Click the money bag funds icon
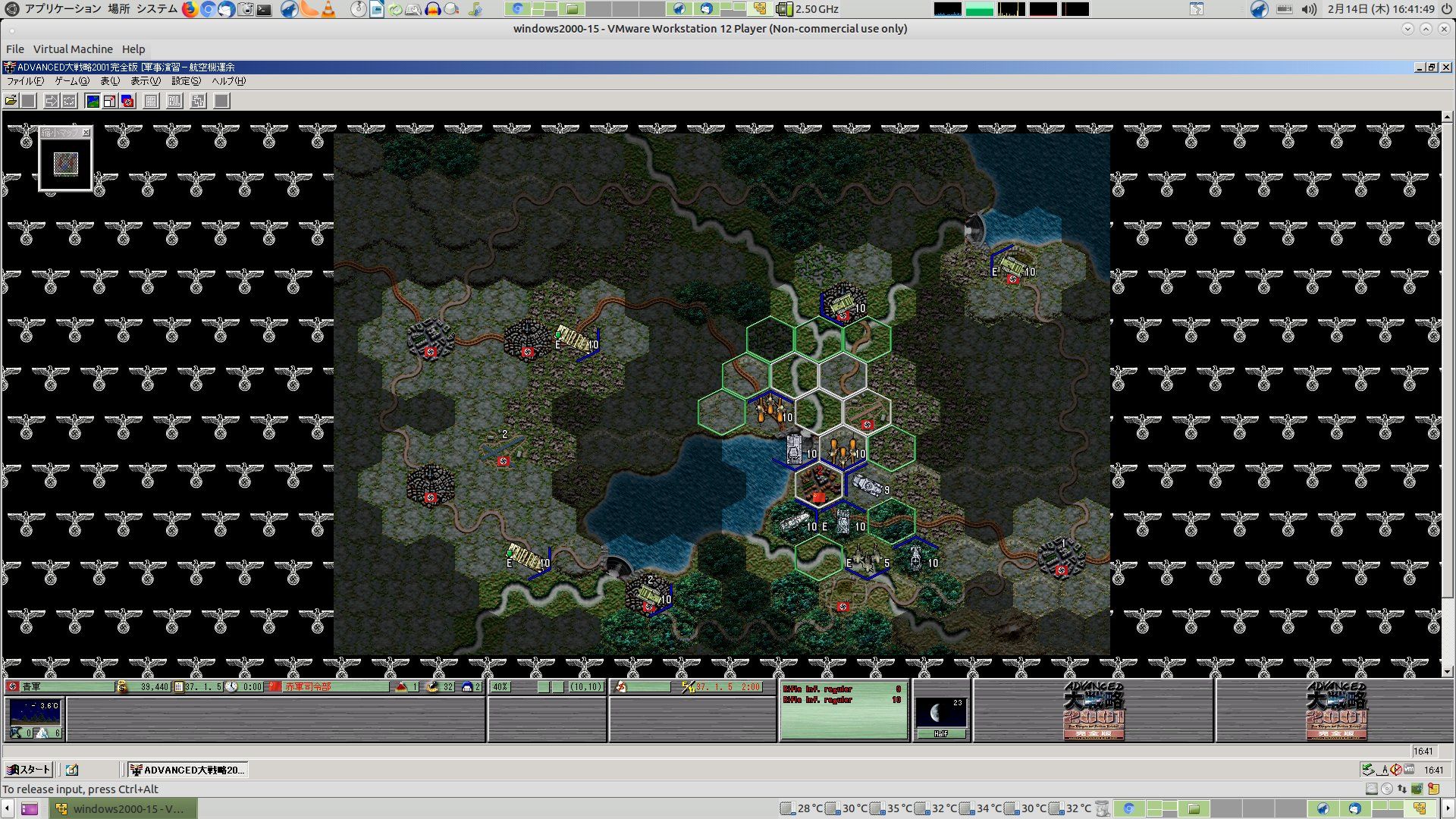 122,687
